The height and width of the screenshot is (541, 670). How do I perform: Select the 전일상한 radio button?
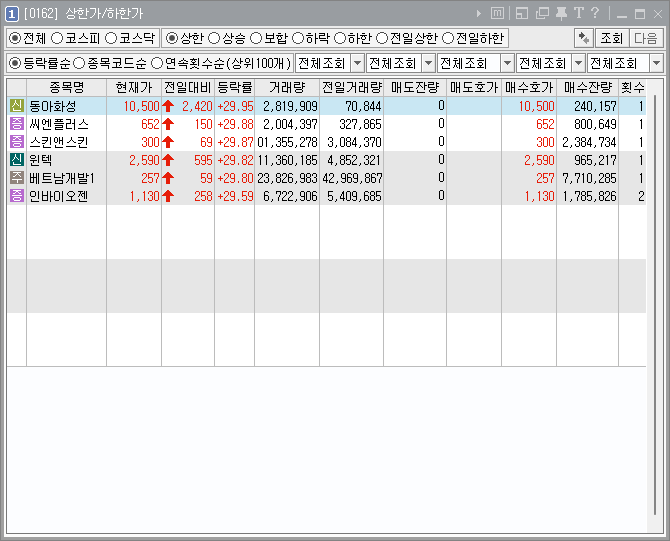(x=382, y=38)
